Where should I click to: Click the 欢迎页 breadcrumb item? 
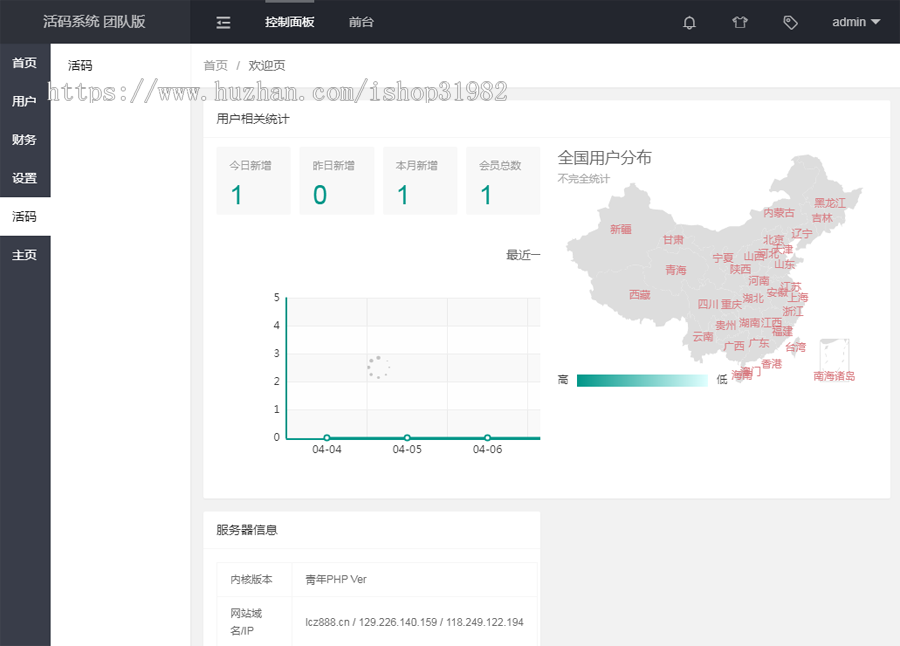click(266, 65)
